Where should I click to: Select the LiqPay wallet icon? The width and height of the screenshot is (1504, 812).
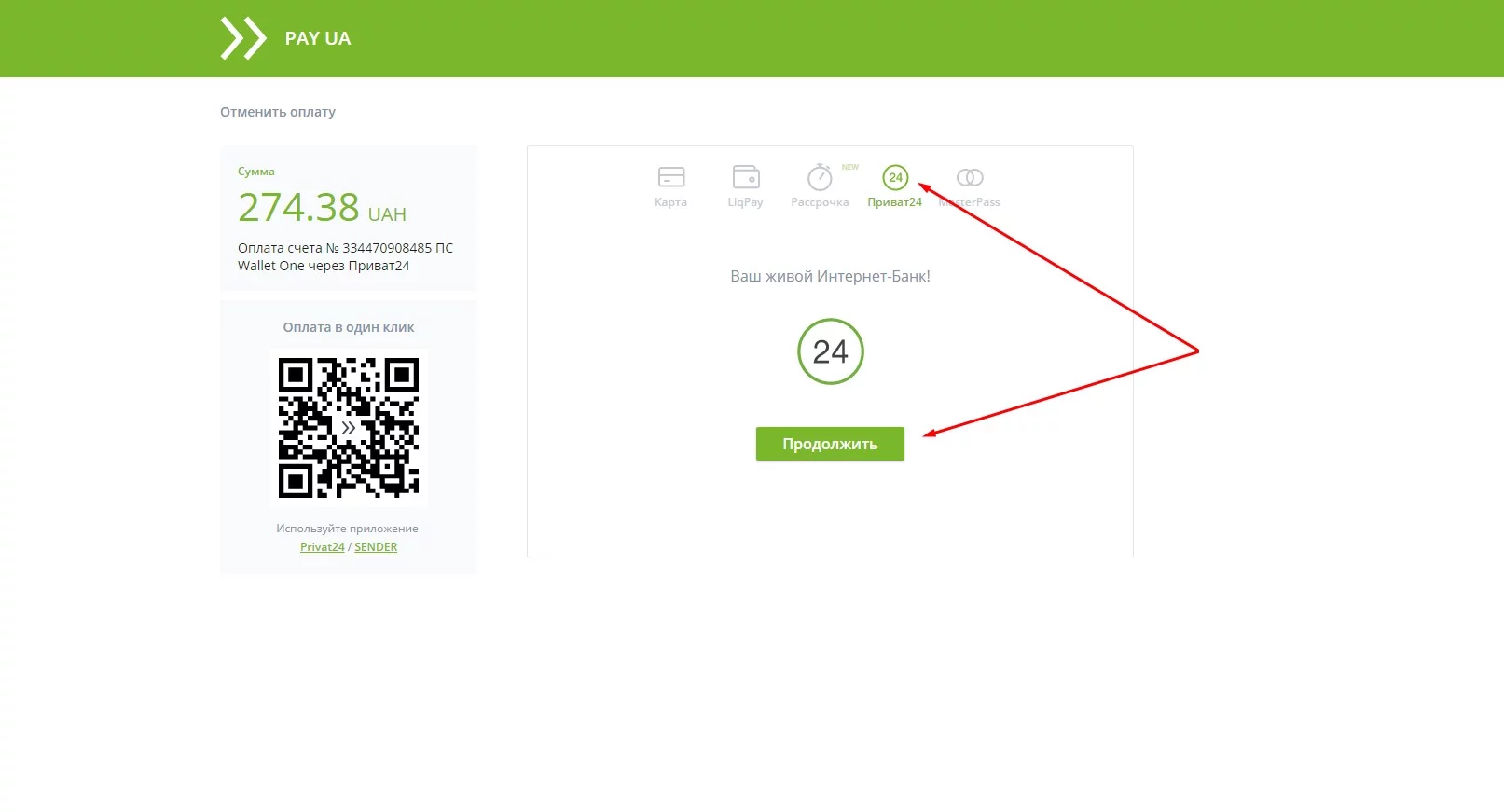[746, 177]
